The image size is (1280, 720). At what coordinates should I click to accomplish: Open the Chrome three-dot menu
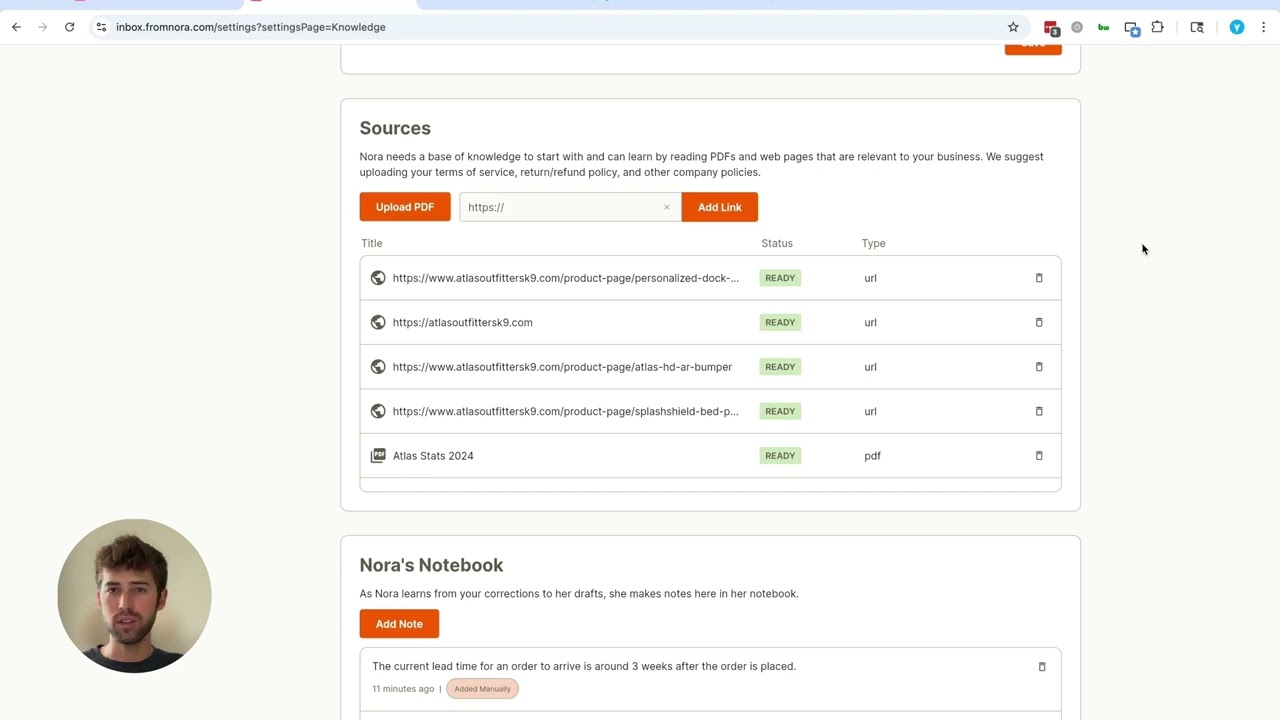click(x=1264, y=27)
